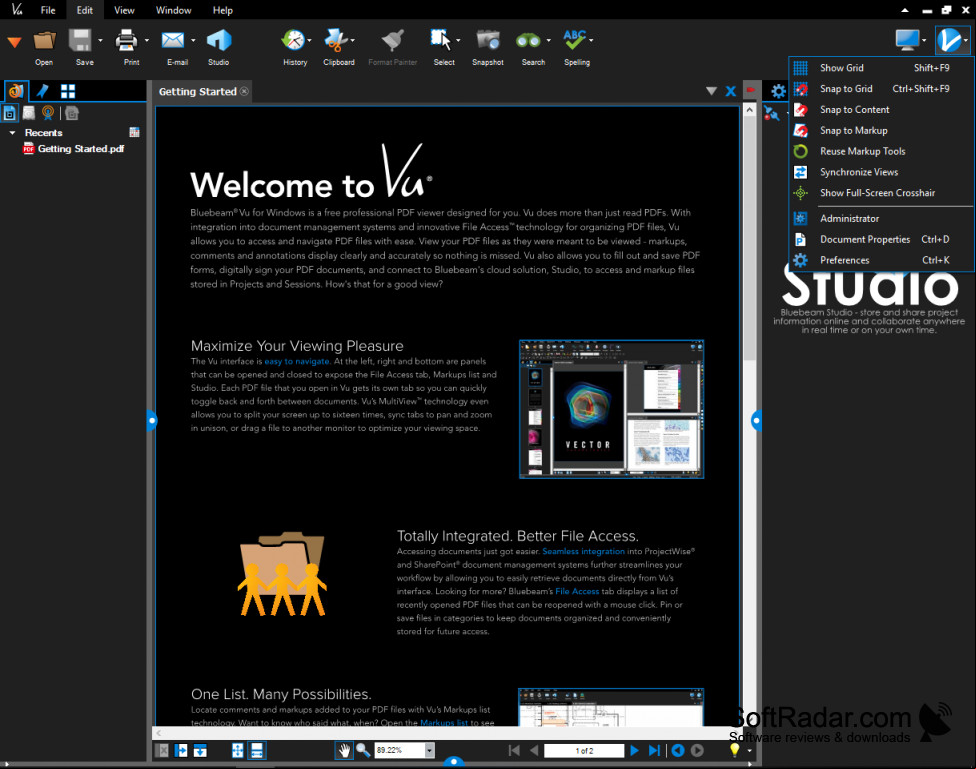The image size is (976, 769).
Task: Click the Zoom magnifier tool
Action: click(x=363, y=750)
